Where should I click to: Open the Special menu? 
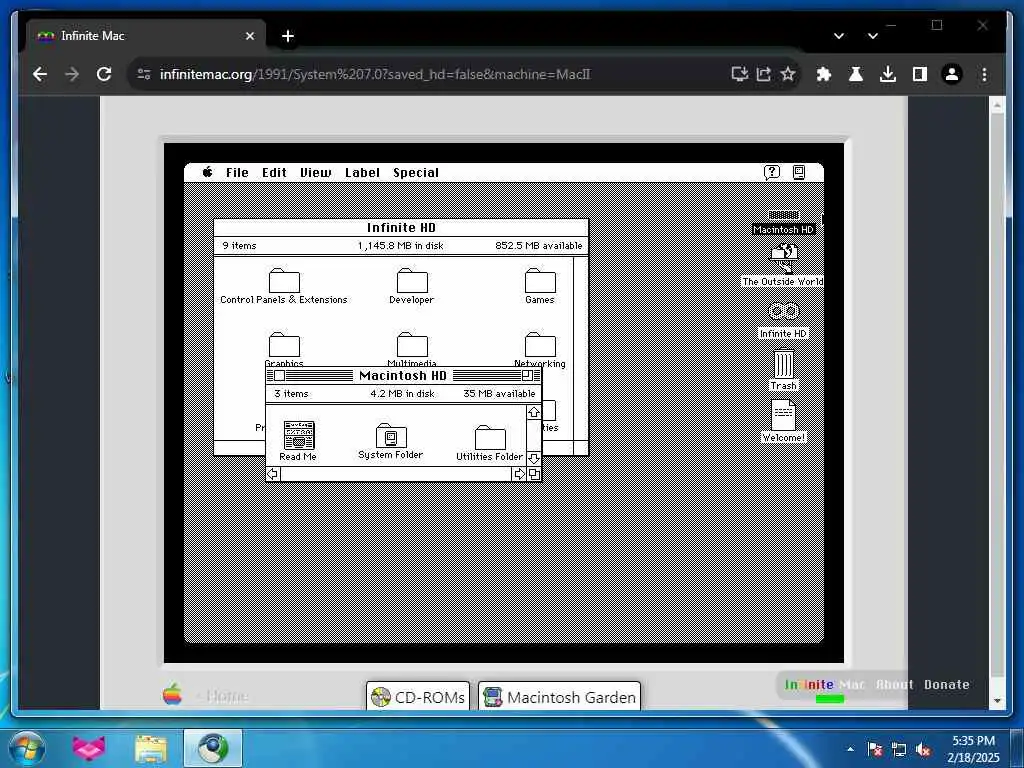tap(416, 173)
